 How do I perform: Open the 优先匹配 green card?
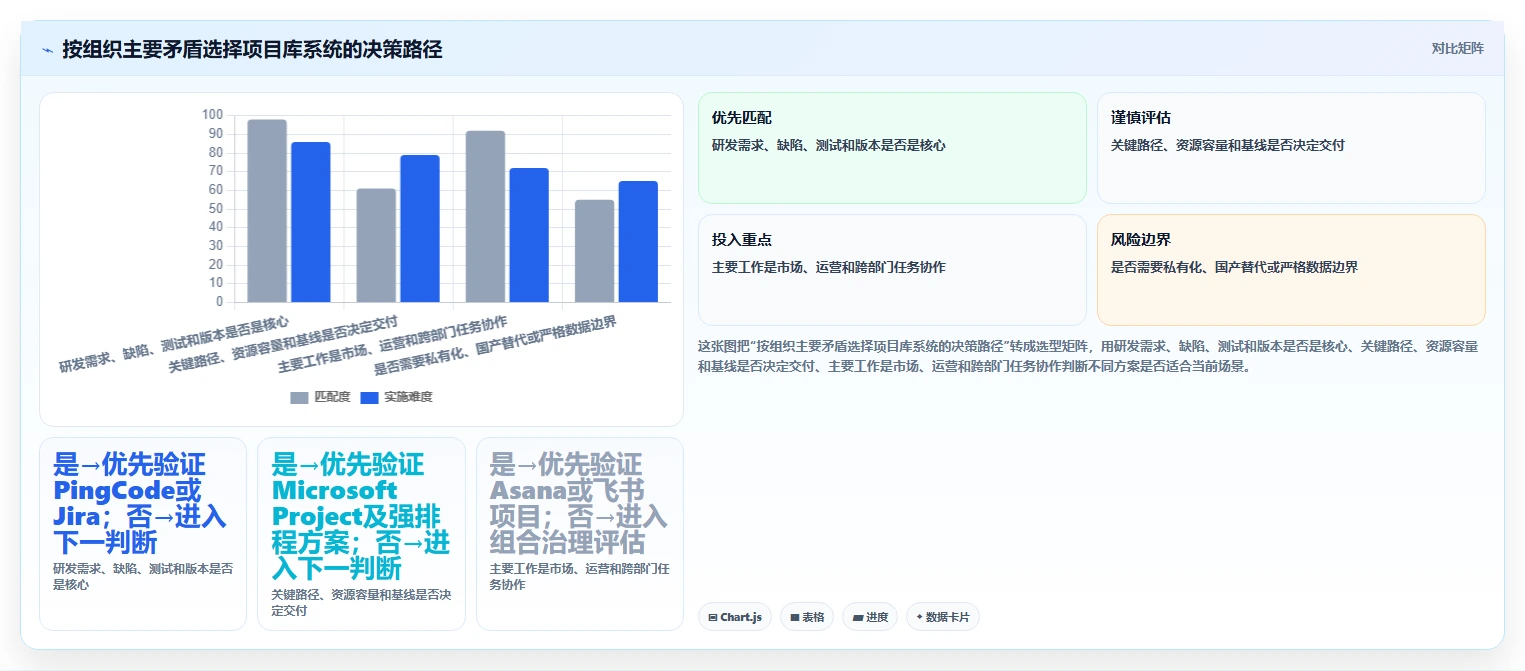tap(892, 148)
